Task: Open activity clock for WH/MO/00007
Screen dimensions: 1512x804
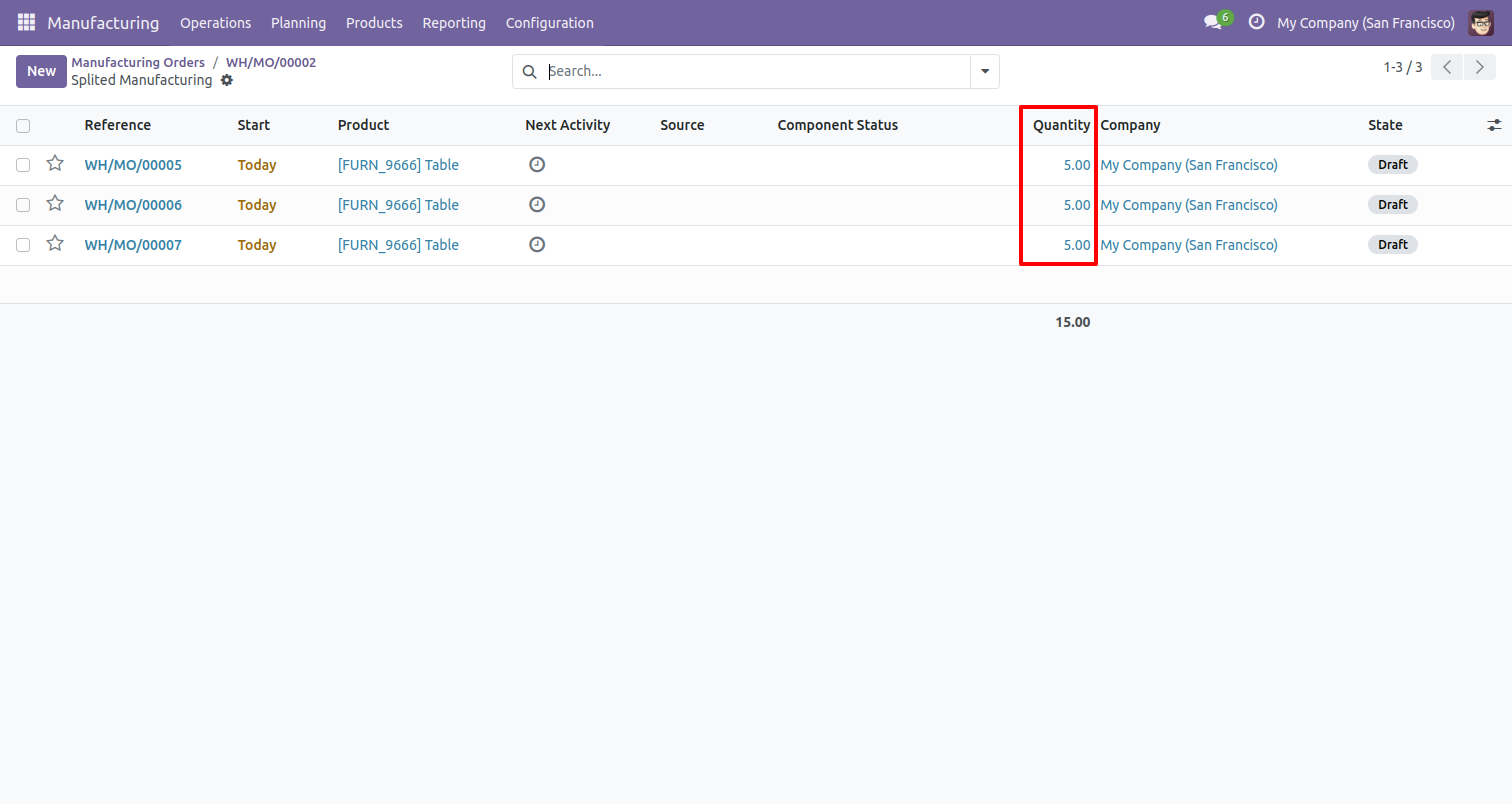Action: pyautogui.click(x=537, y=245)
